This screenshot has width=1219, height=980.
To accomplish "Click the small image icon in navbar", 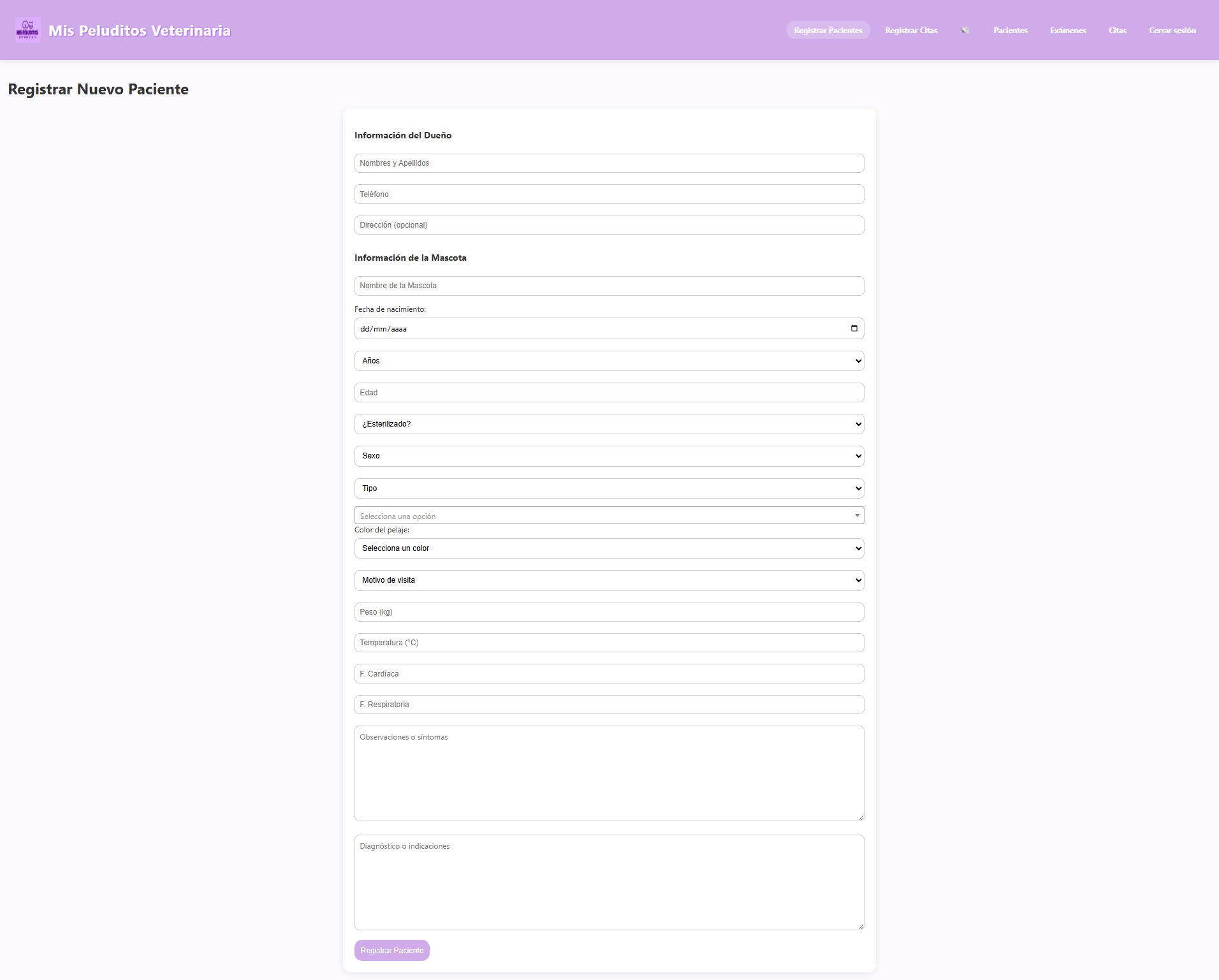I will tap(965, 30).
